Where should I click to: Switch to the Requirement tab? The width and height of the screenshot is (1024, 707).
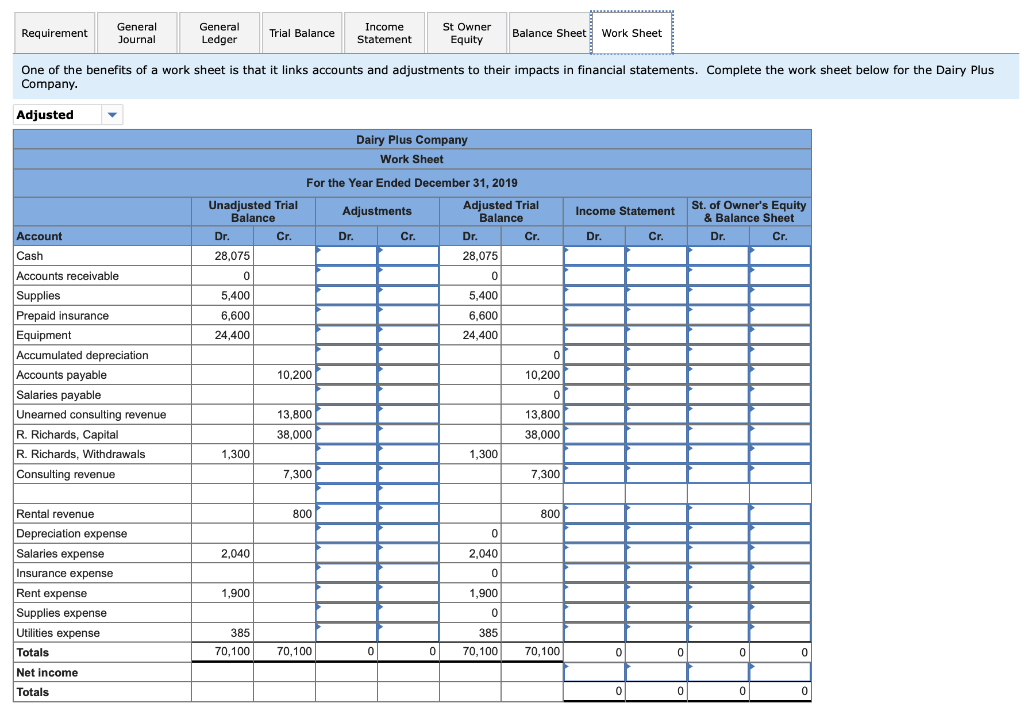pyautogui.click(x=54, y=32)
